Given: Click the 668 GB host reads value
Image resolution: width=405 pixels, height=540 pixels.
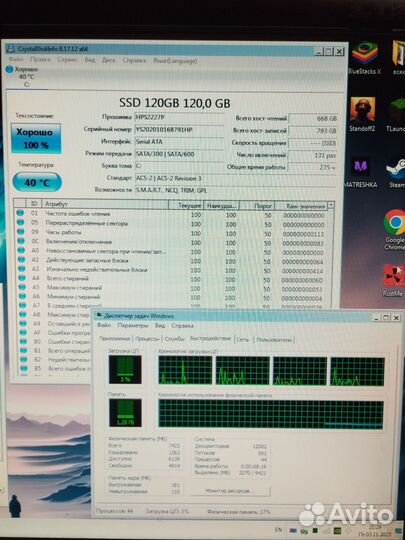Looking at the screenshot, I should tap(313, 118).
